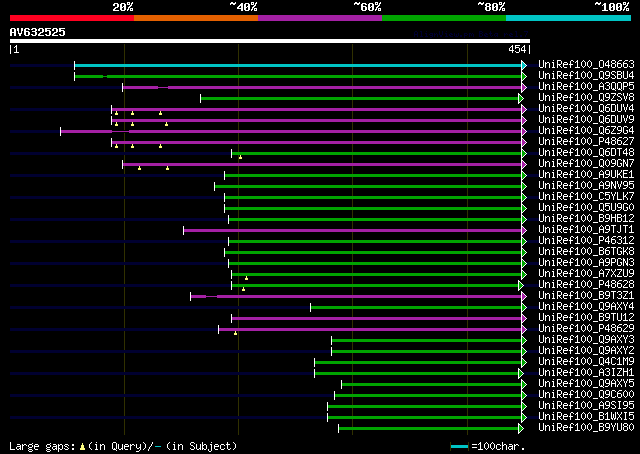Click the UniRef100_Q9C600 label
The image size is (640, 454).
[586, 395]
